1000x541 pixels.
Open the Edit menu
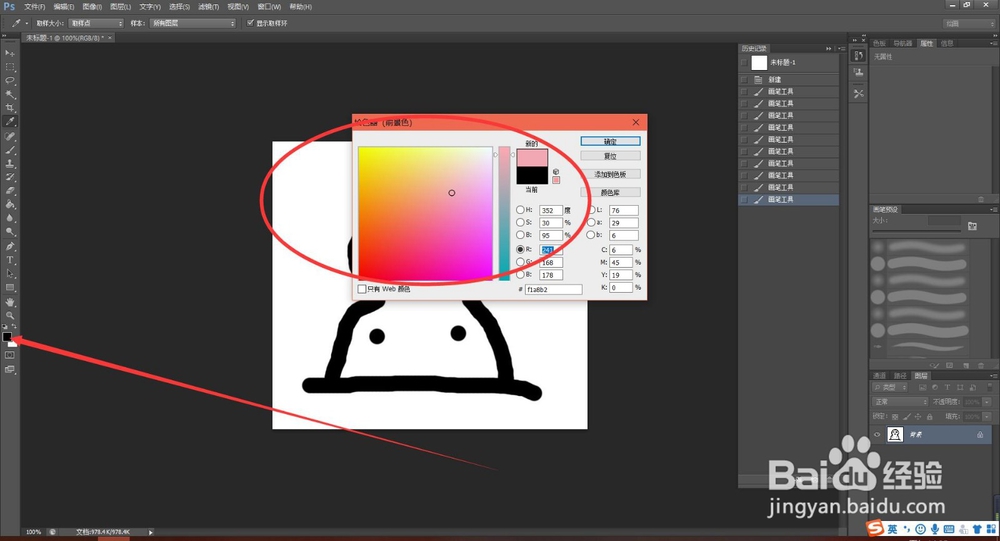[63, 7]
